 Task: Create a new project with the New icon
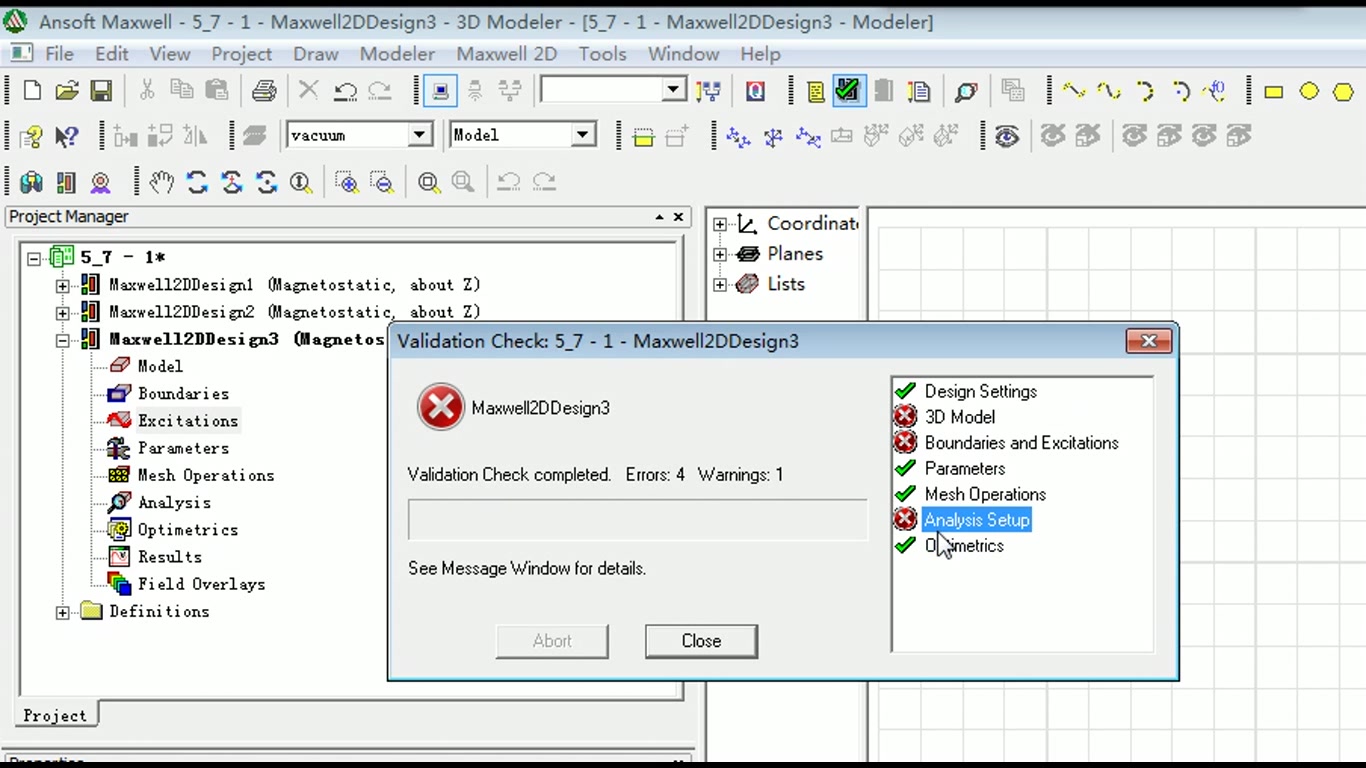[32, 91]
